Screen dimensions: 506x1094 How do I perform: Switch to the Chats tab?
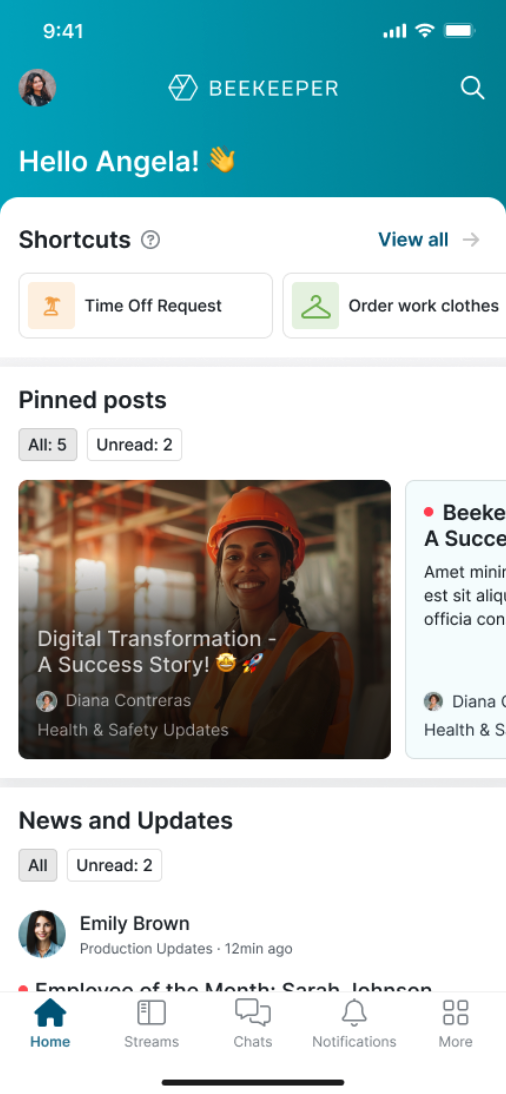pyautogui.click(x=253, y=1023)
